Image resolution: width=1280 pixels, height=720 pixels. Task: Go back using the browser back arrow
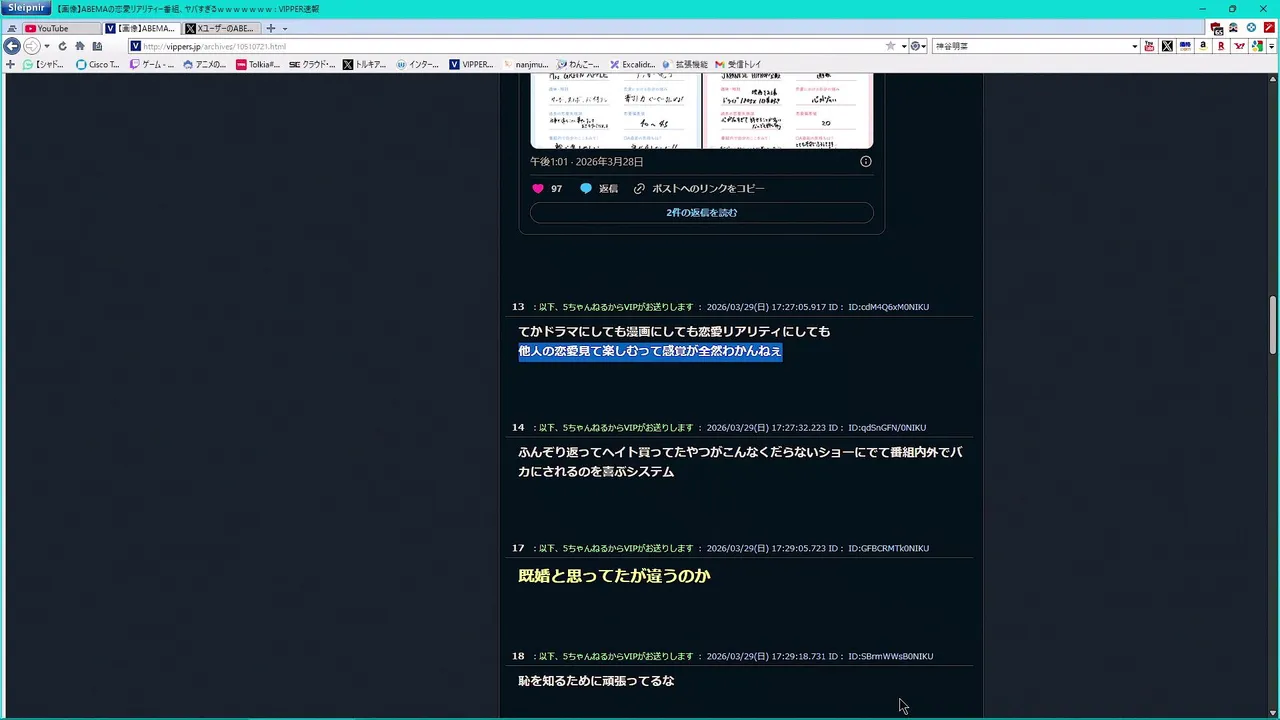[x=12, y=46]
